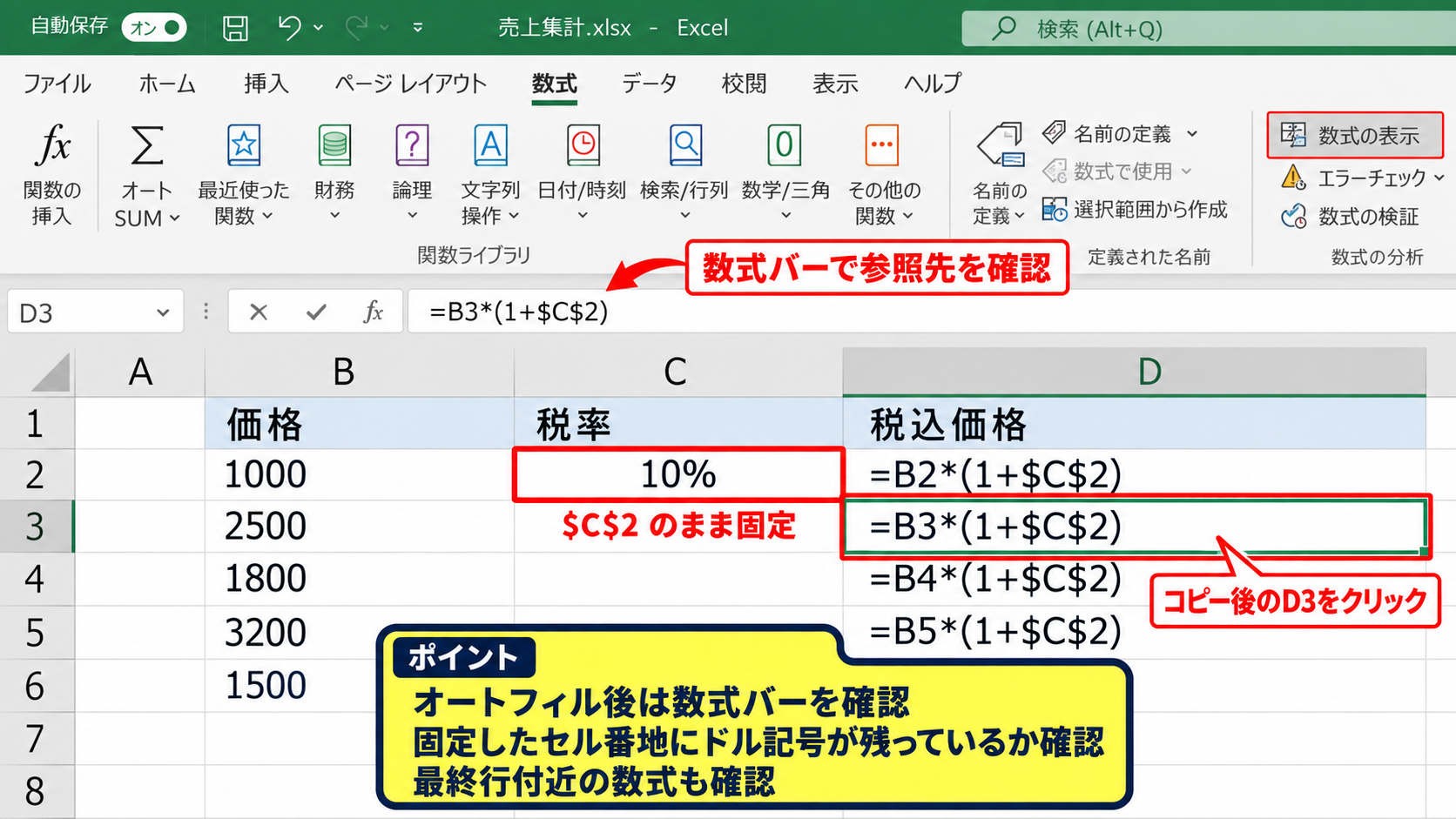Open the Customize Quick Access Toolbar dropdown
The image size is (1456, 819).
click(x=418, y=28)
